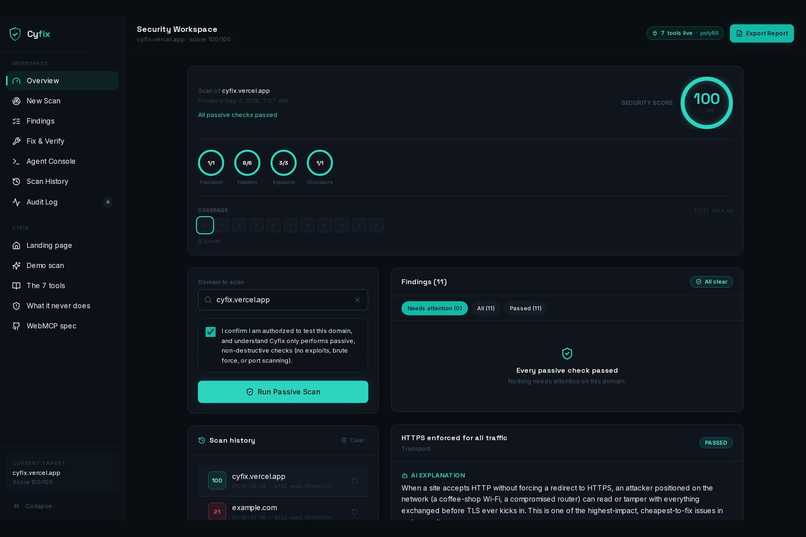Click the Findings list icon
The height and width of the screenshot is (537, 806).
point(16,121)
